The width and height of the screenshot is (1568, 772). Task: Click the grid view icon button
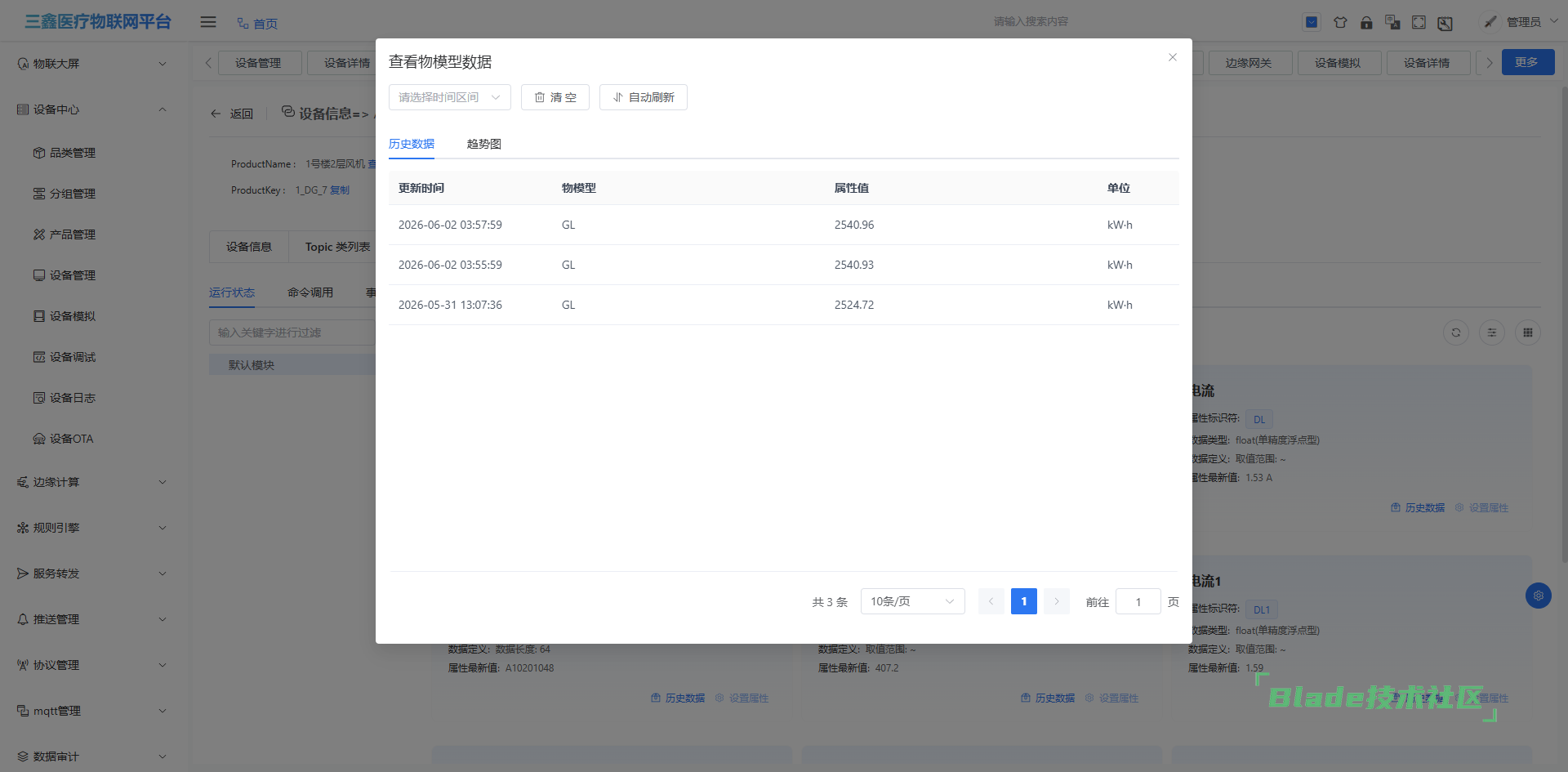point(1528,332)
